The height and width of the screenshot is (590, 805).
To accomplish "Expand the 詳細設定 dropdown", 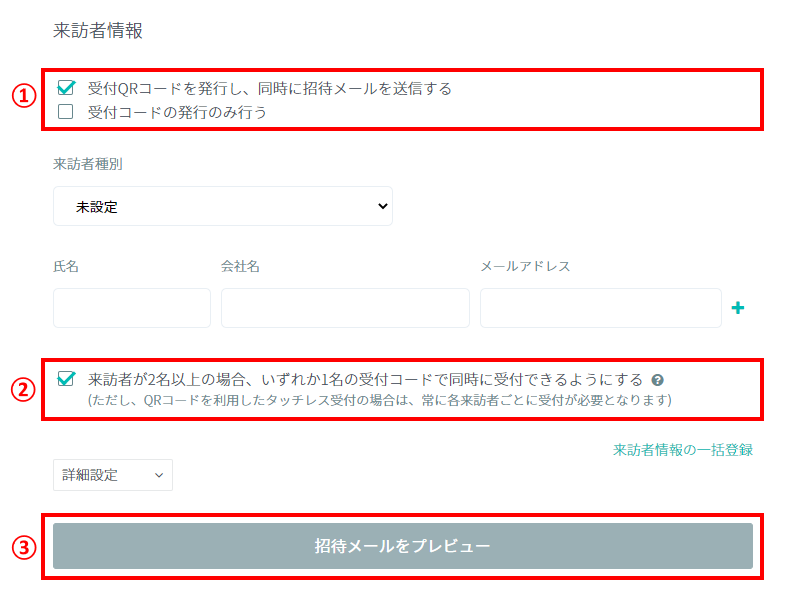I will tap(112, 475).
